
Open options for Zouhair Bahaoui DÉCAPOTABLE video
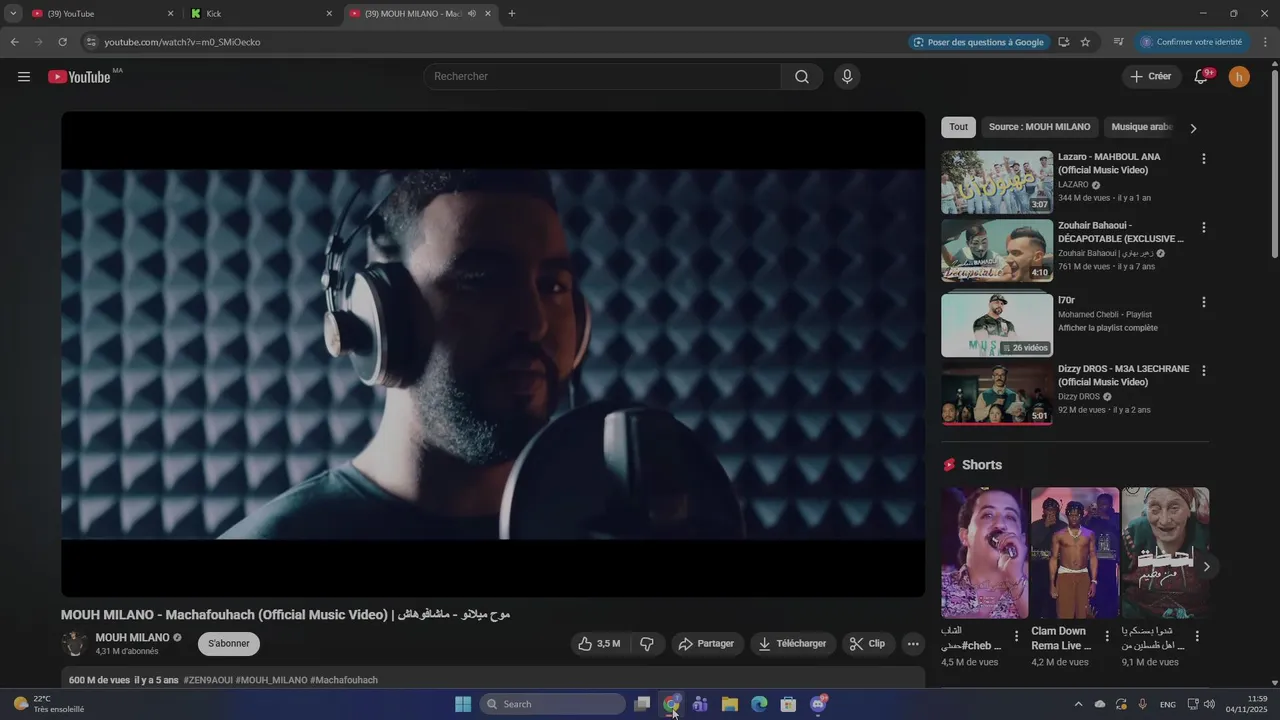tap(1204, 227)
